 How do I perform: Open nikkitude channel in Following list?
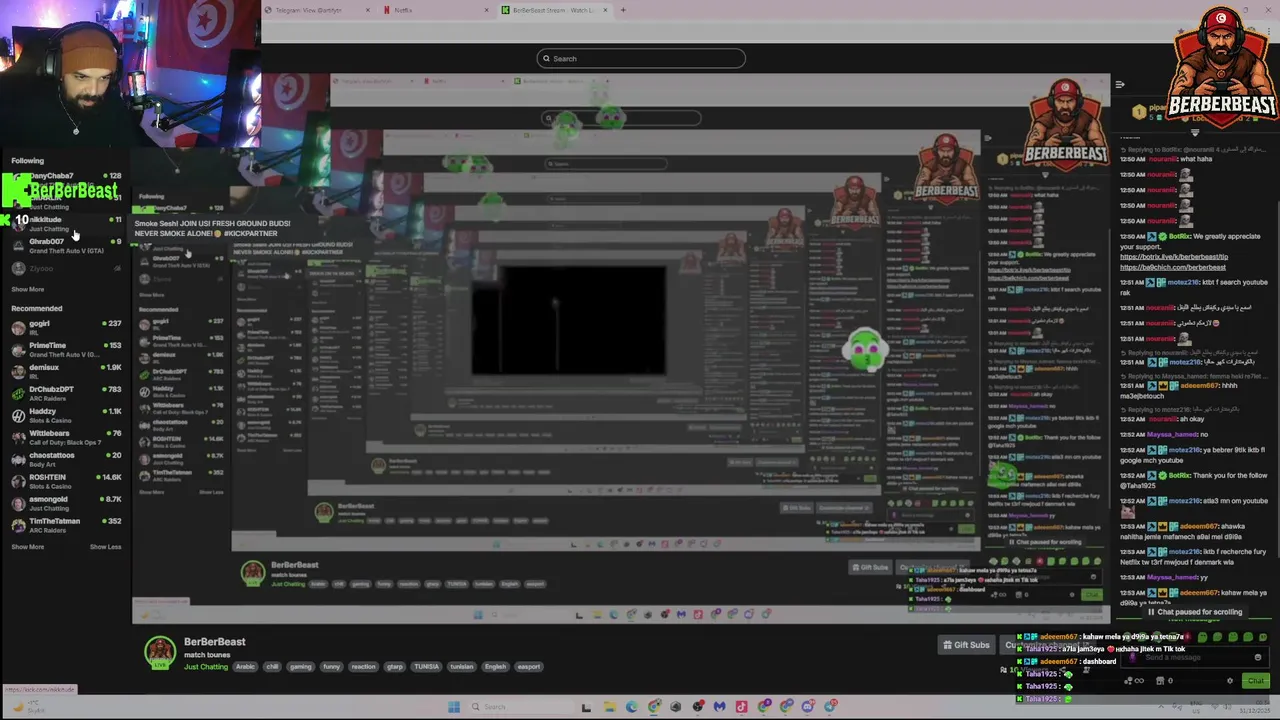pos(65,223)
